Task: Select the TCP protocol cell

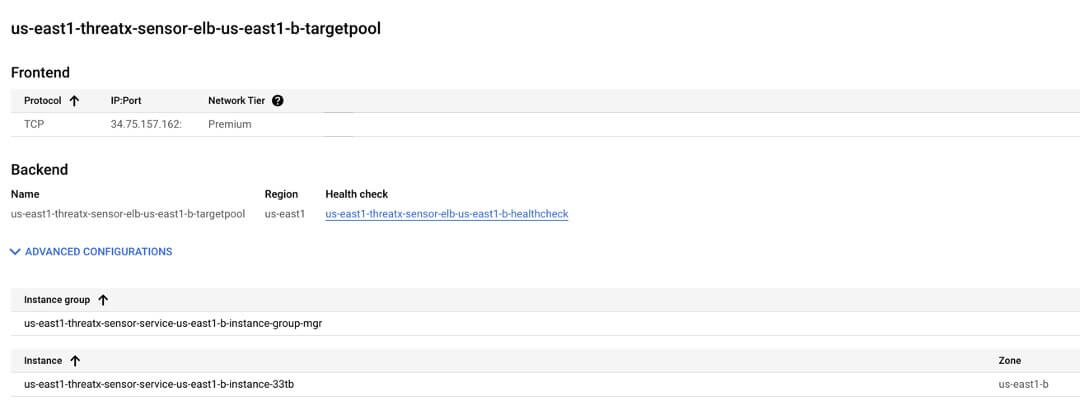Action: tap(34, 125)
